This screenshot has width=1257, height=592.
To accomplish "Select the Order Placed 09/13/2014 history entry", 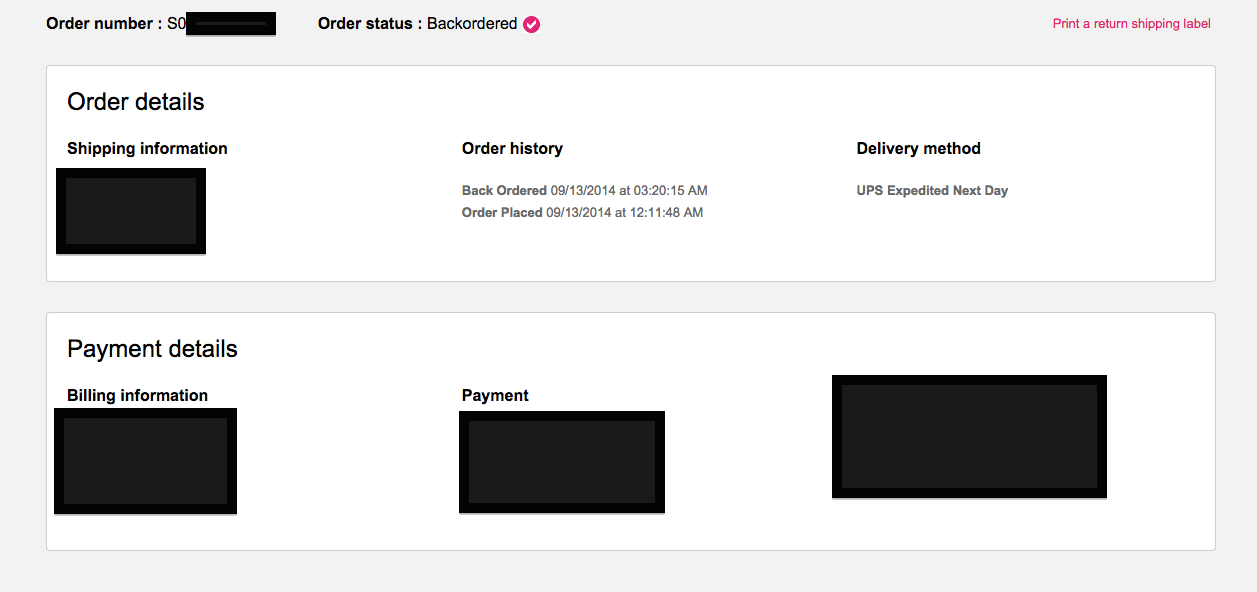I will tap(582, 212).
